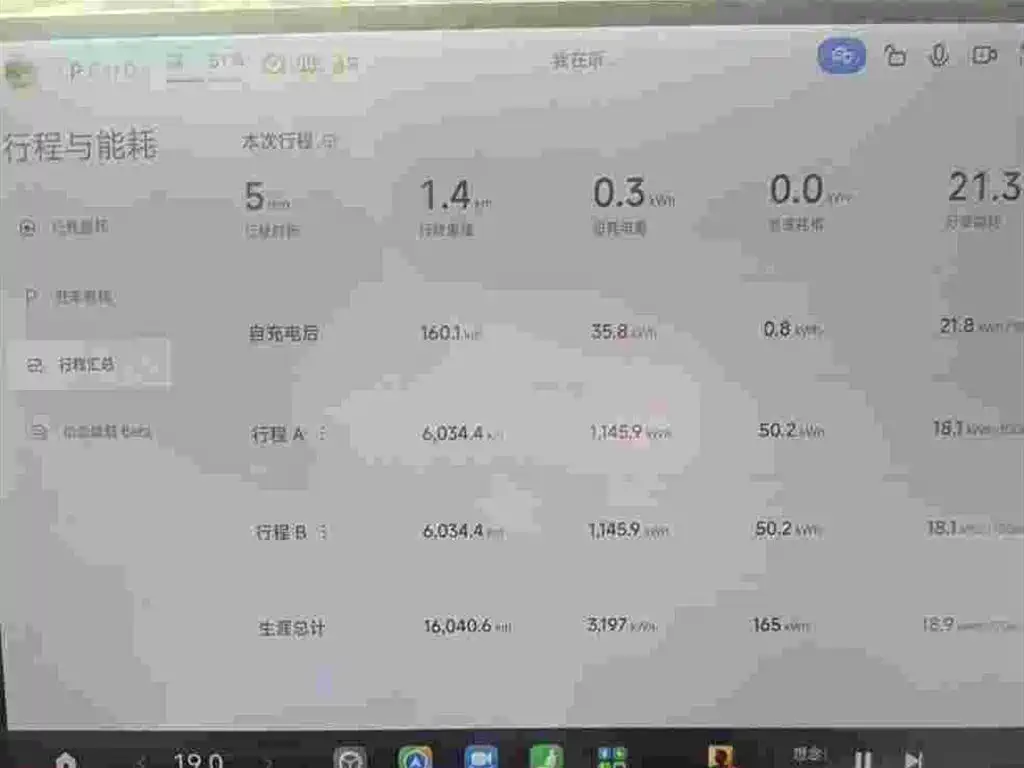This screenshot has height=768, width=1024.
Task: Tap the 行程 A row label
Action: (x=278, y=434)
